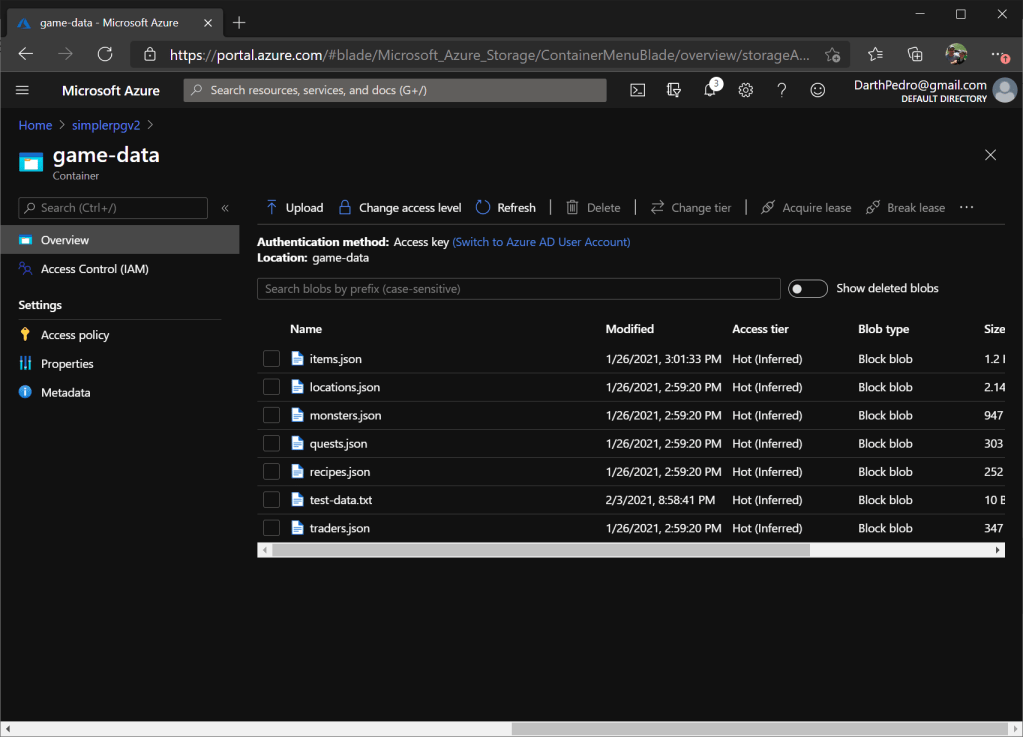This screenshot has height=737, width=1023.
Task: Refresh the blob list
Action: point(505,208)
